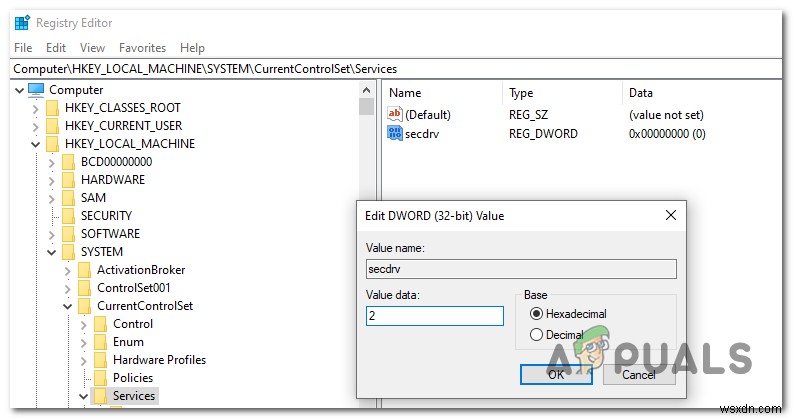Expand the SAM key
The image size is (793, 419).
52,198
